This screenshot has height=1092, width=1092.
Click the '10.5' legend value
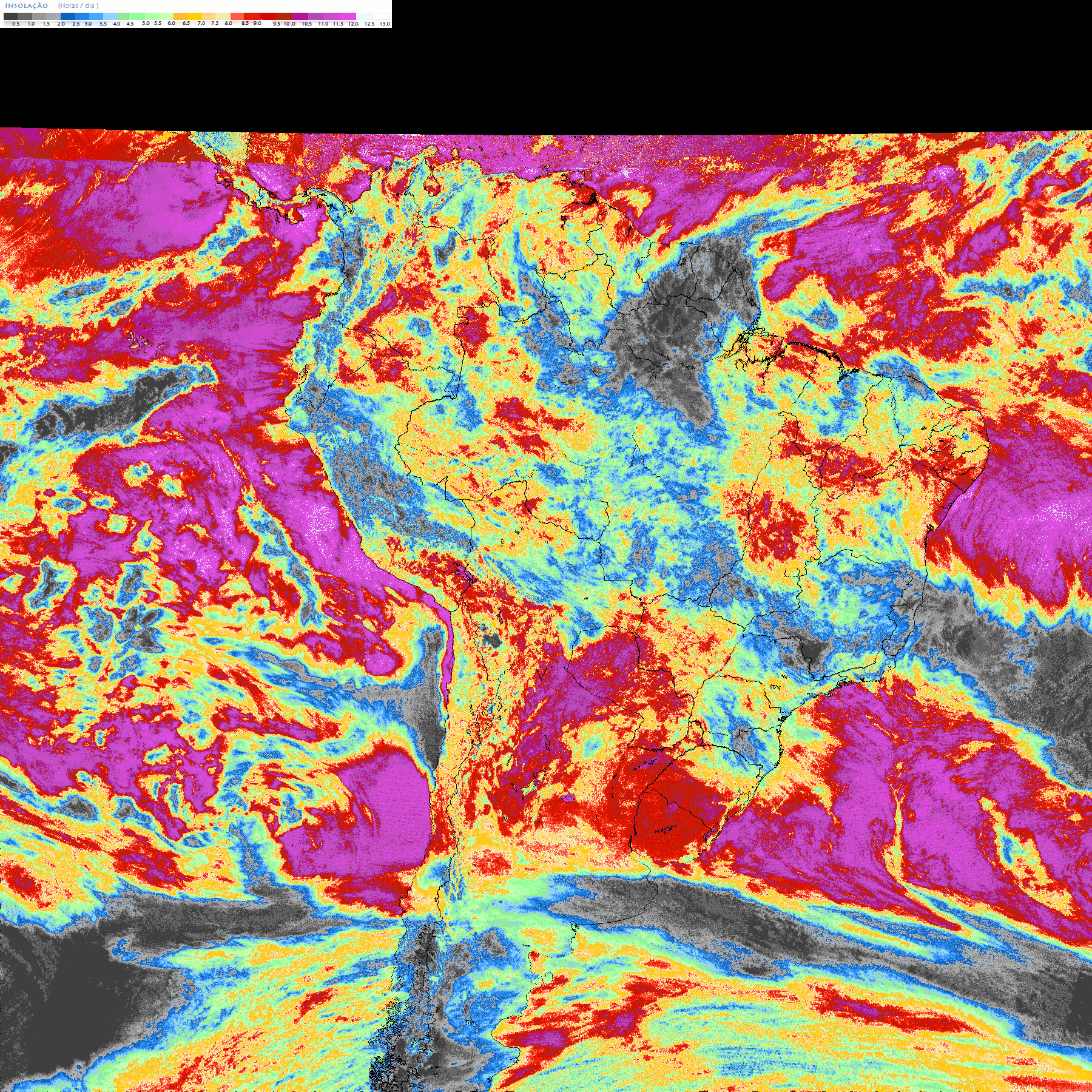[307, 24]
